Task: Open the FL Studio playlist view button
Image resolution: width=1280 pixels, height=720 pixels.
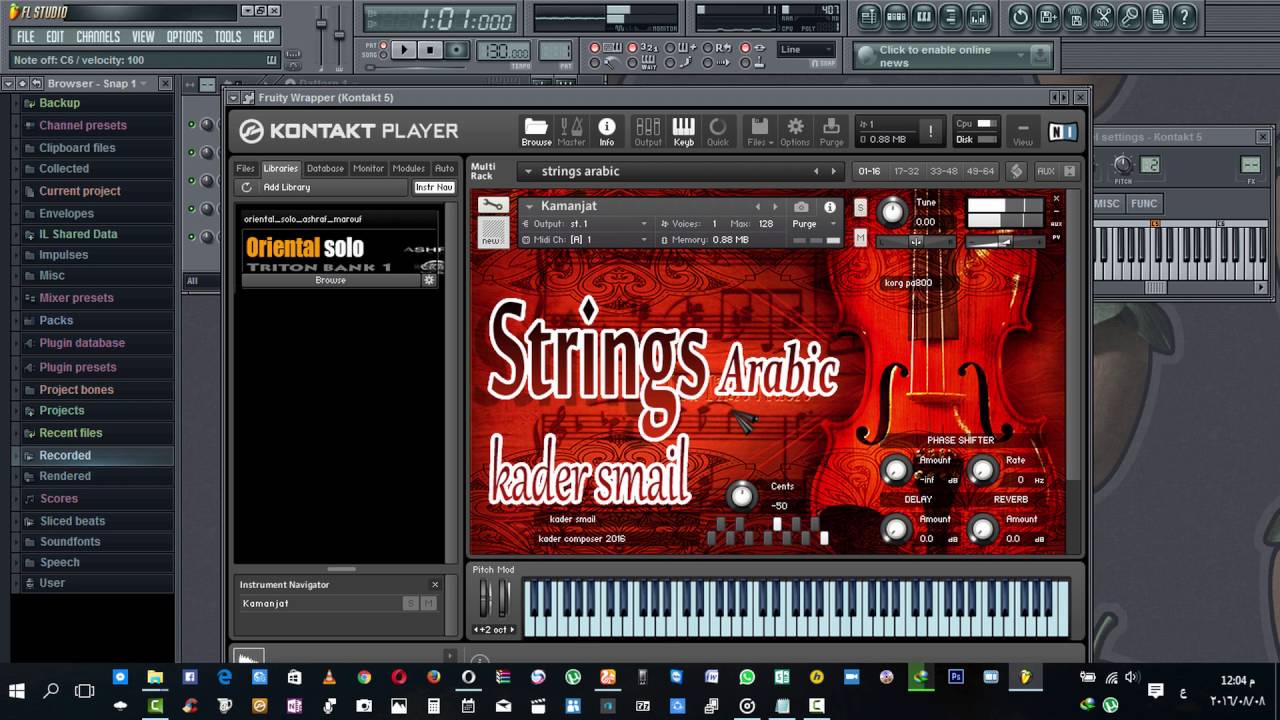Action: [868, 16]
